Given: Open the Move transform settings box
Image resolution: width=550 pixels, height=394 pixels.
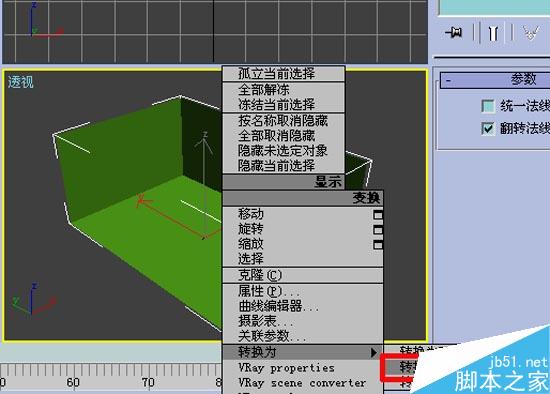Looking at the screenshot, I should coord(378,214).
